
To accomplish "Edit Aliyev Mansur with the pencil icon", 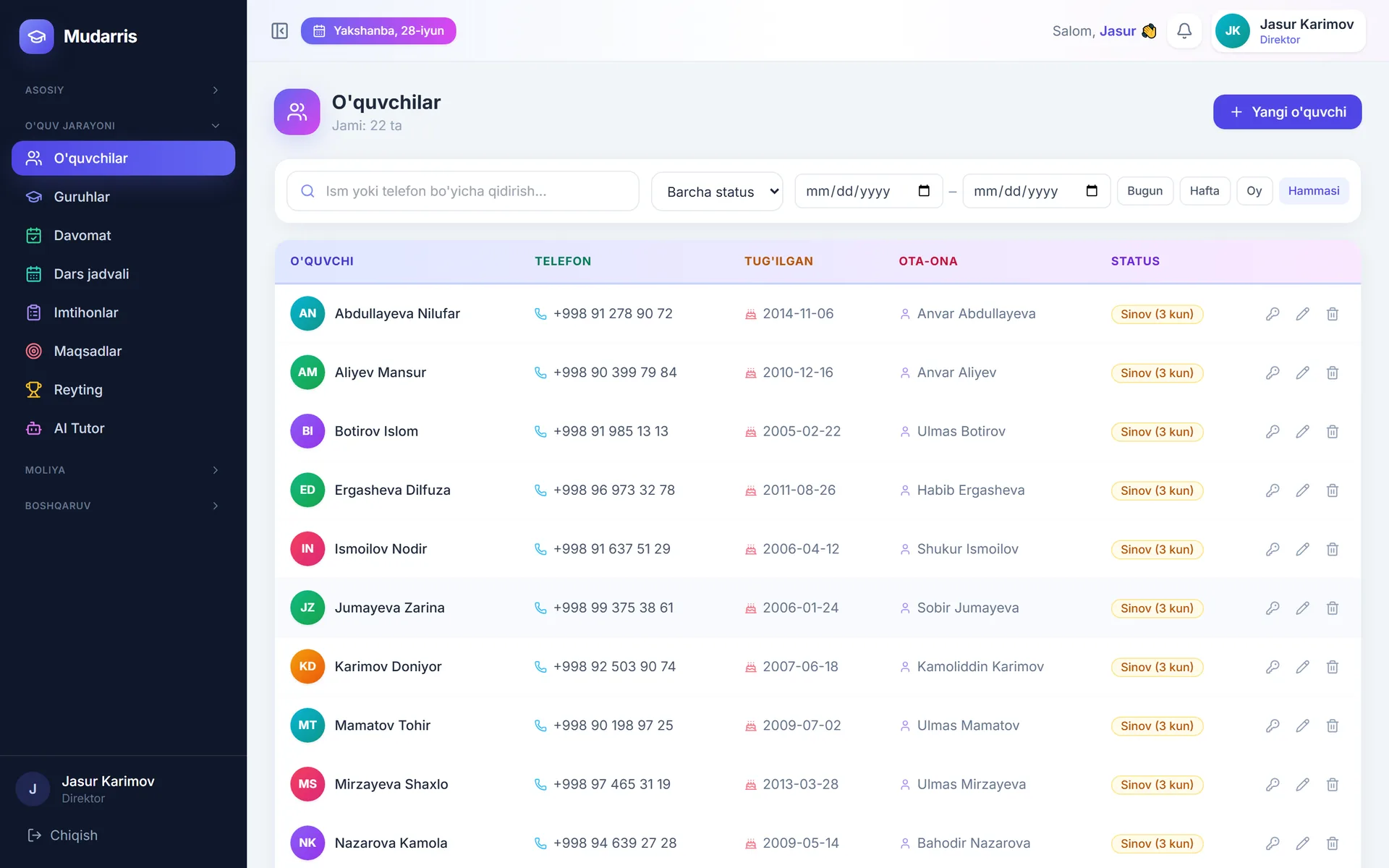I will tap(1302, 373).
